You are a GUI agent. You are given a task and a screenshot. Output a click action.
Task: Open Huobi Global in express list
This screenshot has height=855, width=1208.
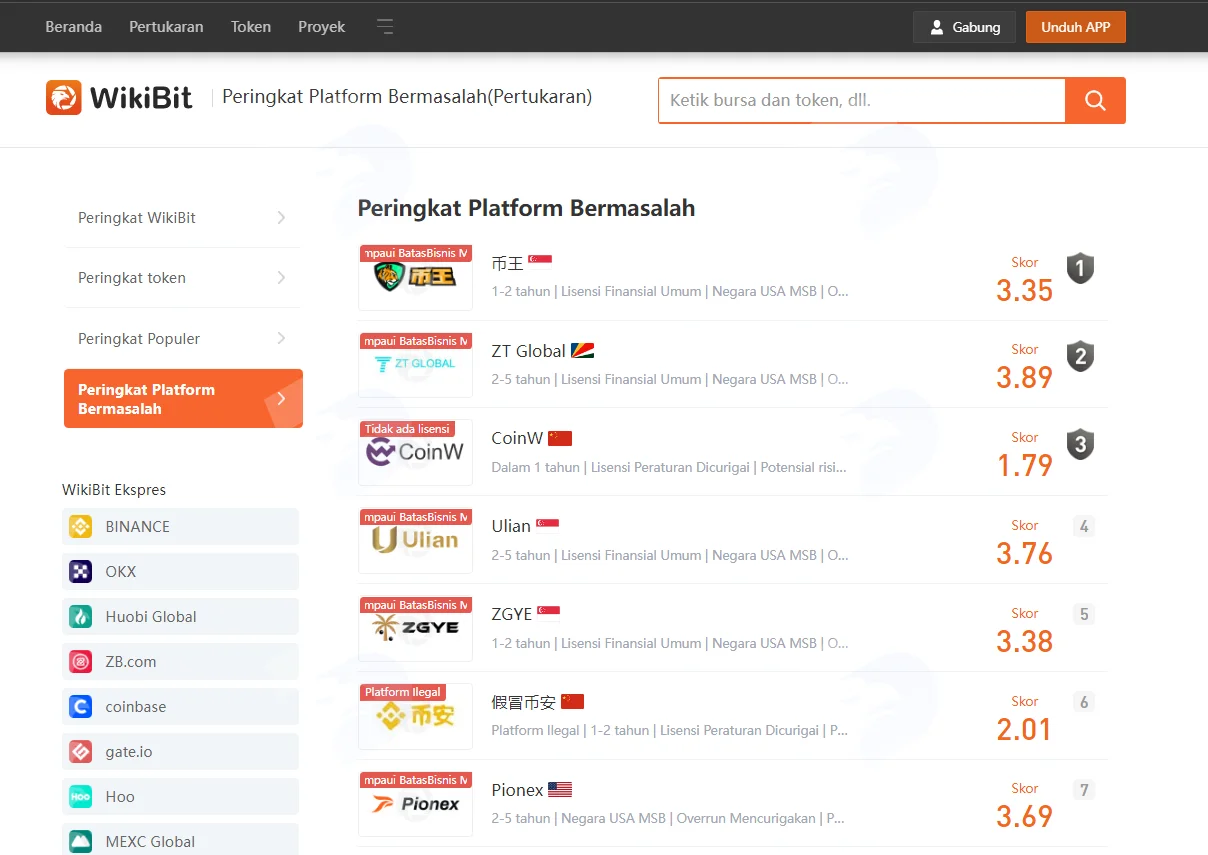[180, 616]
